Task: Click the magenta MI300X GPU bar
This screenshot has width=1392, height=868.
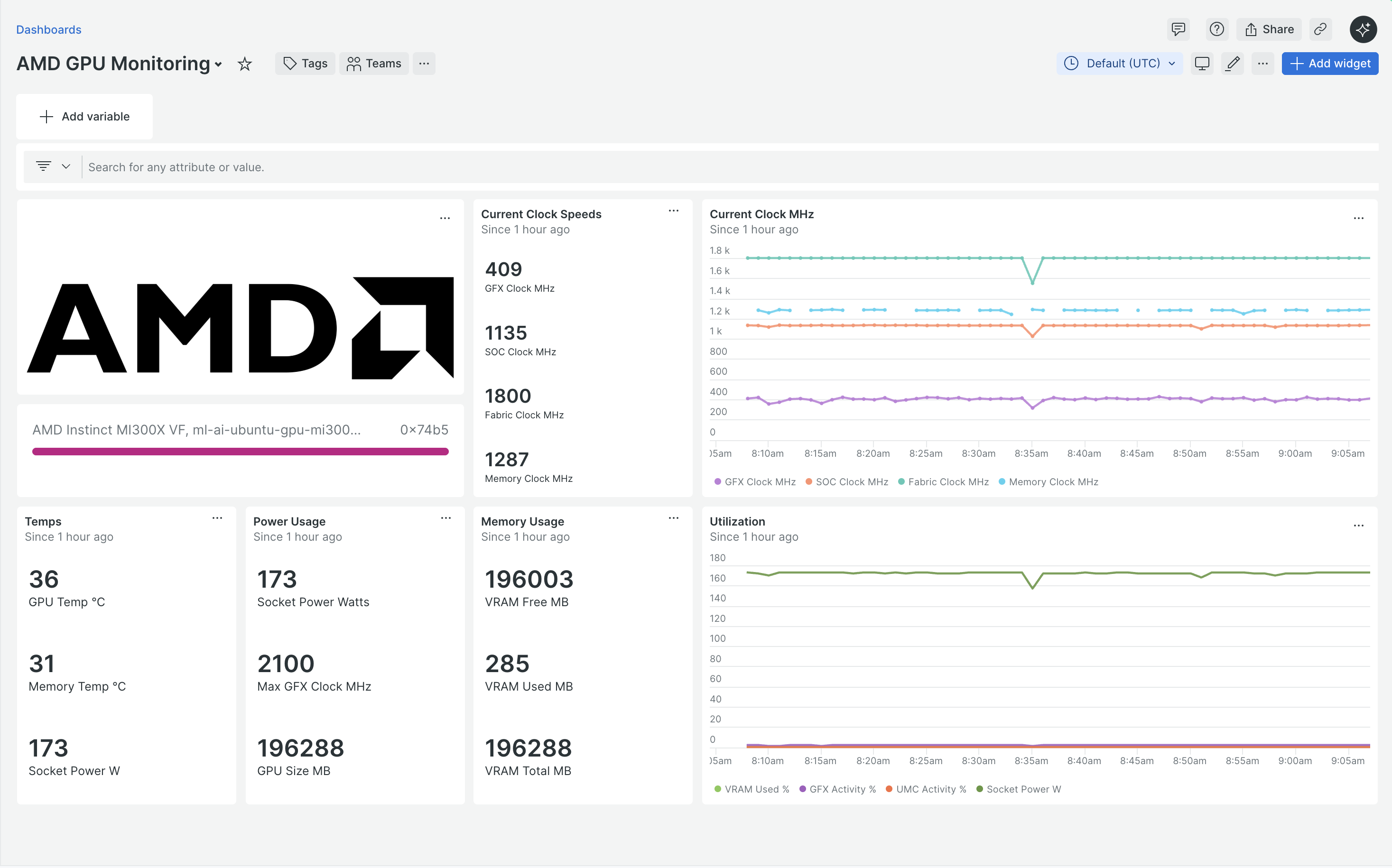Action: tap(240, 452)
